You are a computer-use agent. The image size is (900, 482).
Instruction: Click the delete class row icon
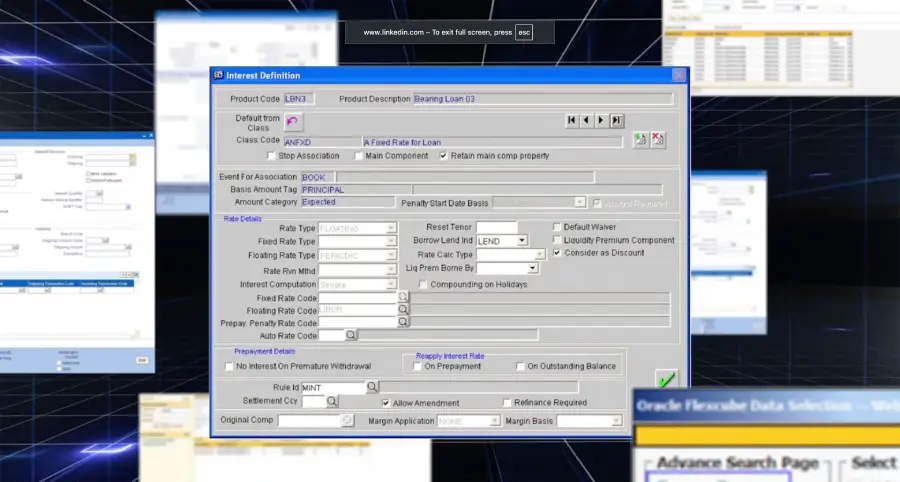tap(658, 140)
